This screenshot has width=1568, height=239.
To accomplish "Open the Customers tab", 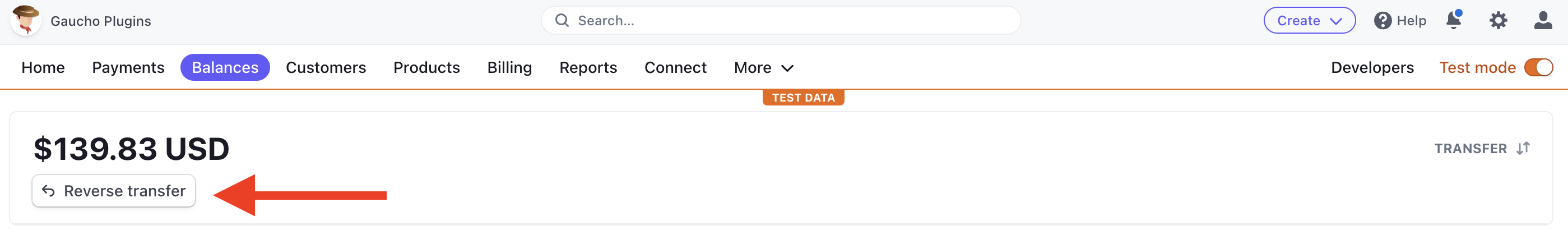I will (326, 68).
